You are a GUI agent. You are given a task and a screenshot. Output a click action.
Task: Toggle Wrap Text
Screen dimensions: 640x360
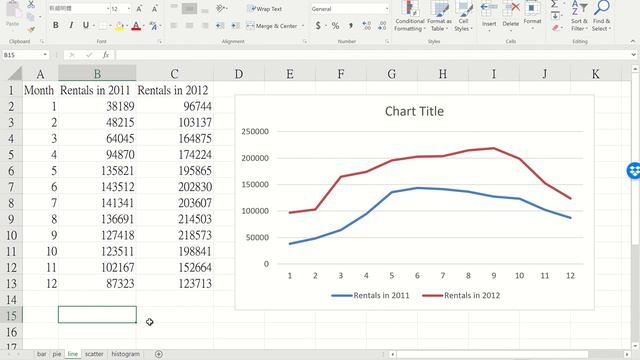(x=264, y=9)
